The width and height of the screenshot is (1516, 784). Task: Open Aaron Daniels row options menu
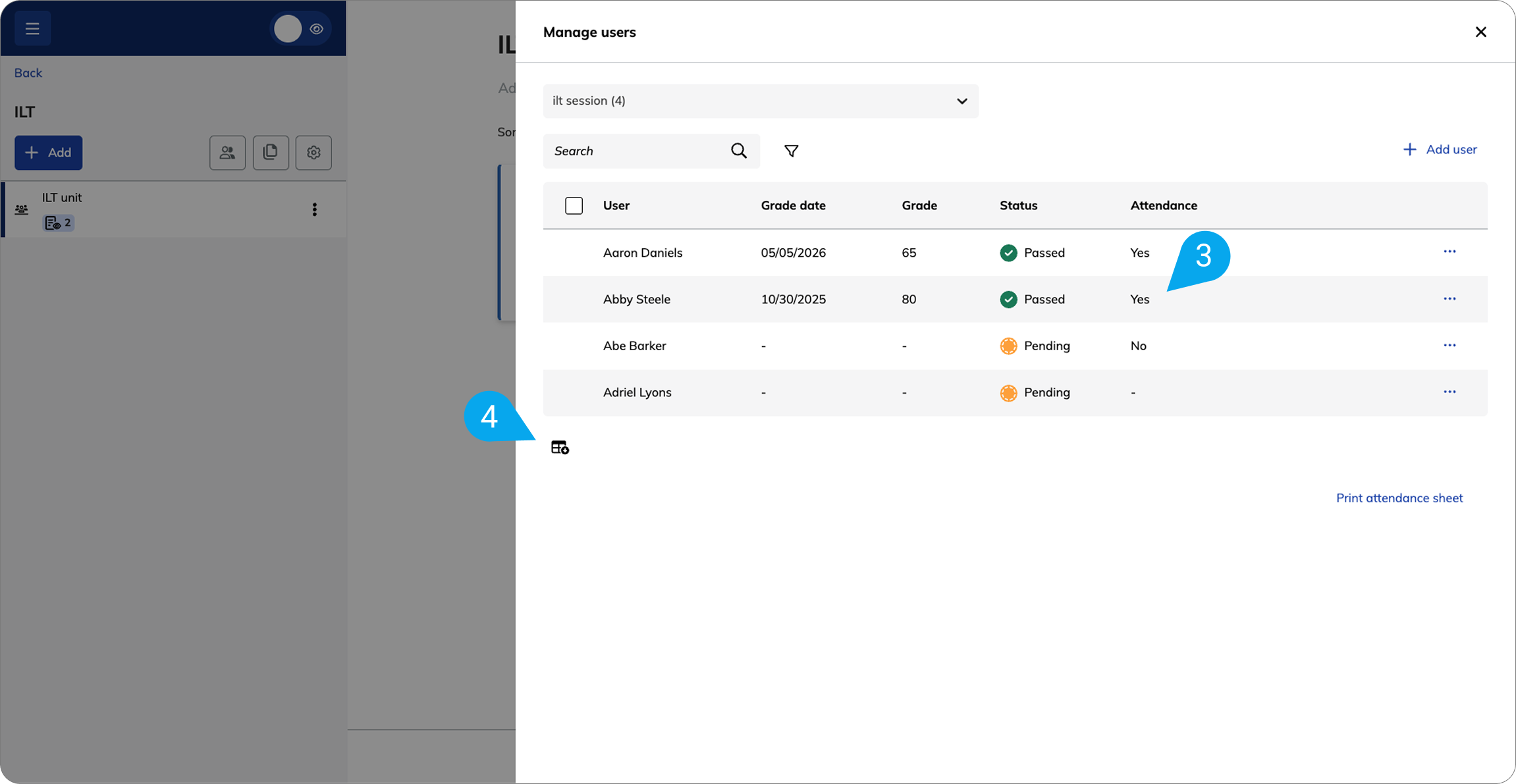[x=1449, y=251]
